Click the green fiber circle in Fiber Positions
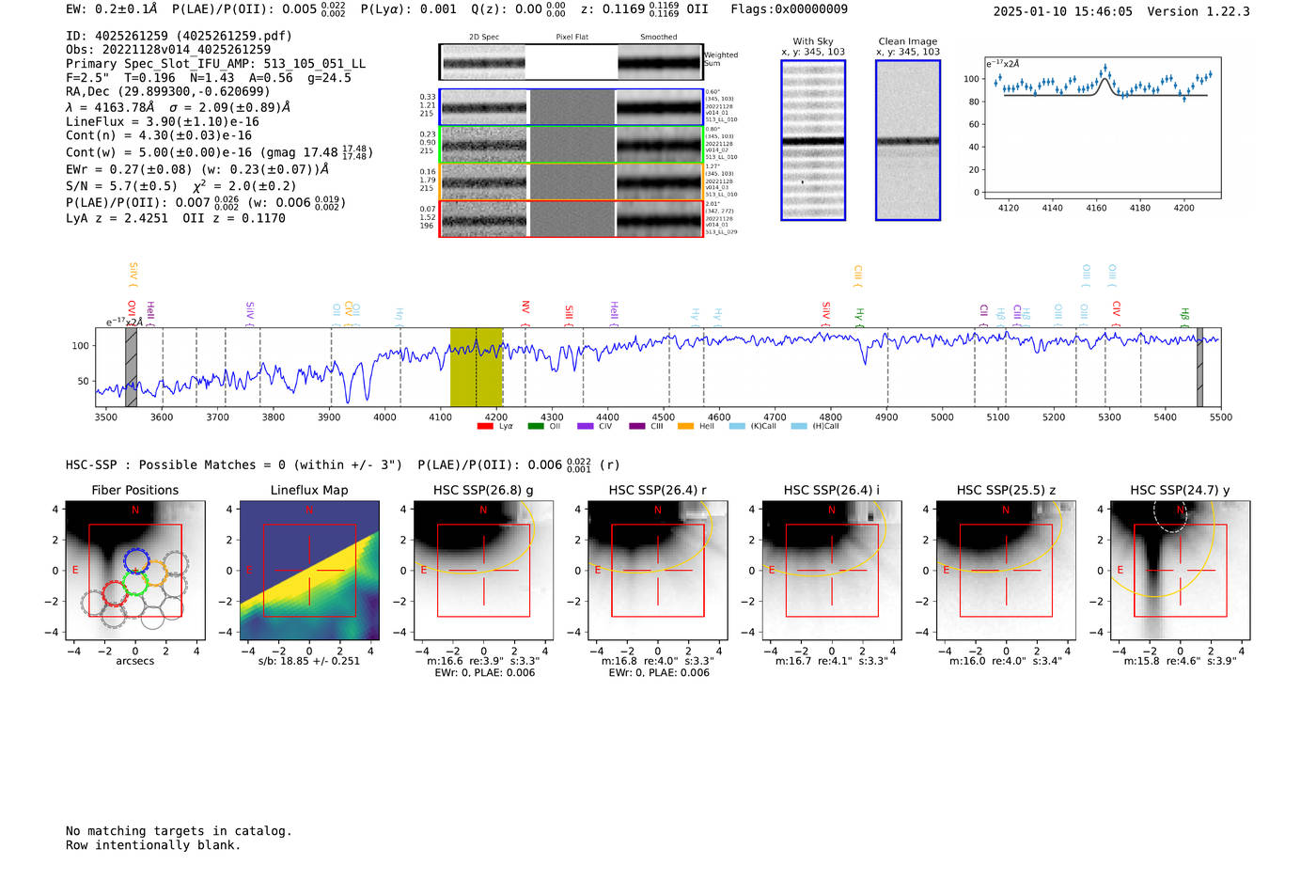 click(135, 583)
